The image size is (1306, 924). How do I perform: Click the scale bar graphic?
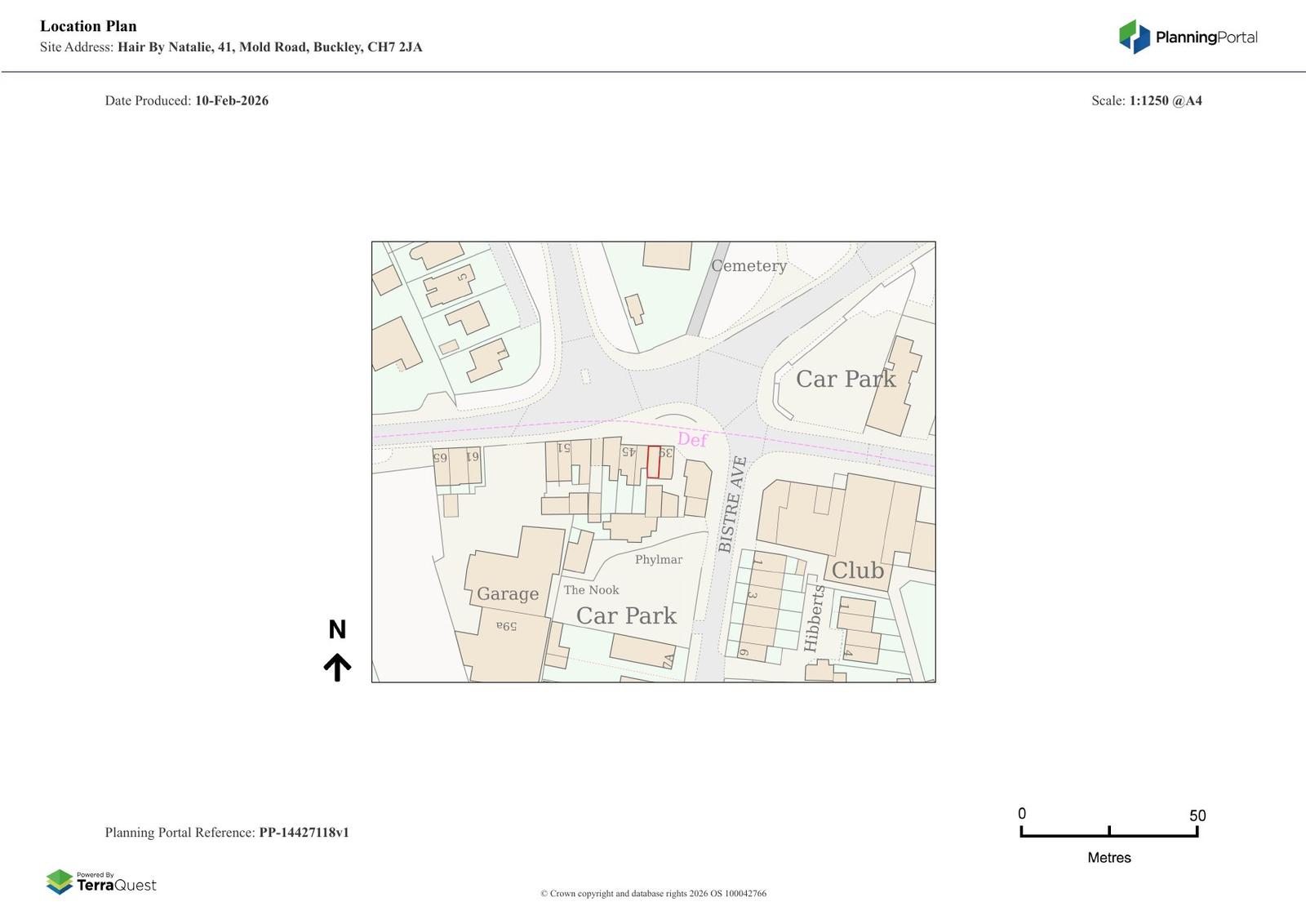click(1108, 832)
